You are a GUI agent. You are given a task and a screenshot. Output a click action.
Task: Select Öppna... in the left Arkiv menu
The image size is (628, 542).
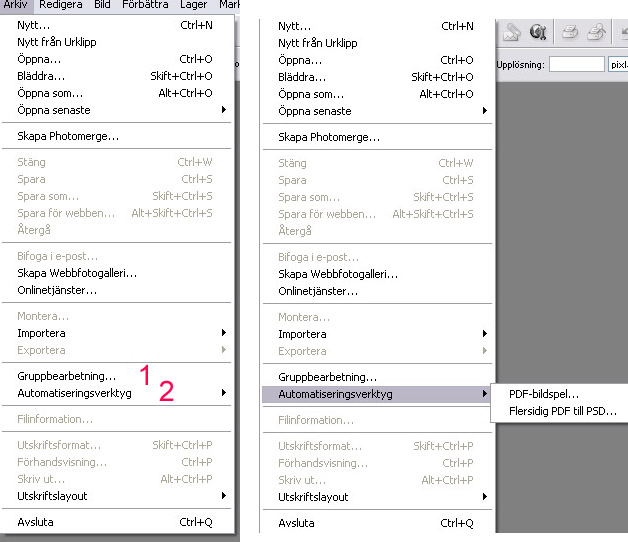click(x=117, y=59)
